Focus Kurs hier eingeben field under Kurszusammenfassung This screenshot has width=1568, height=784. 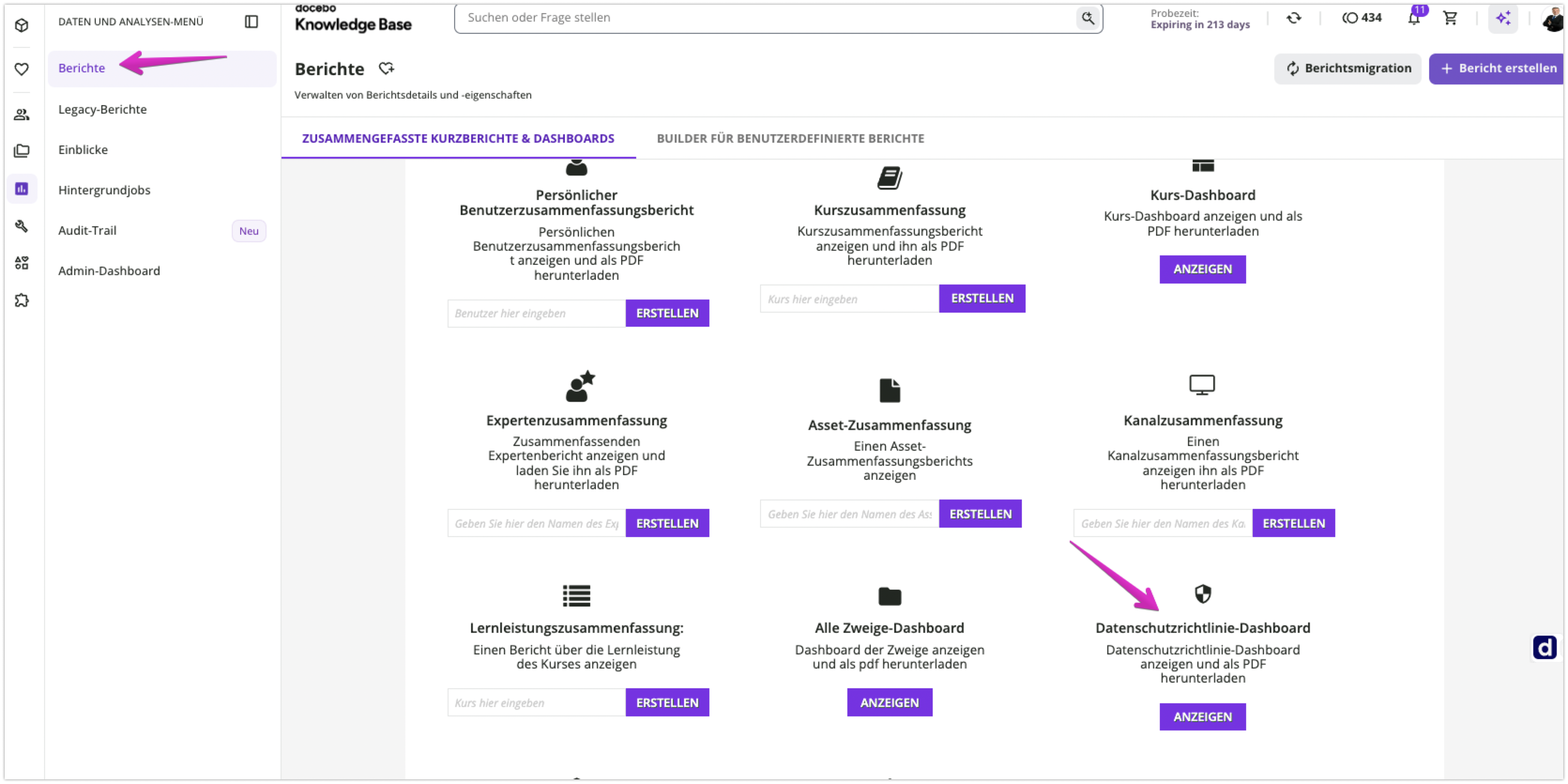pos(849,299)
